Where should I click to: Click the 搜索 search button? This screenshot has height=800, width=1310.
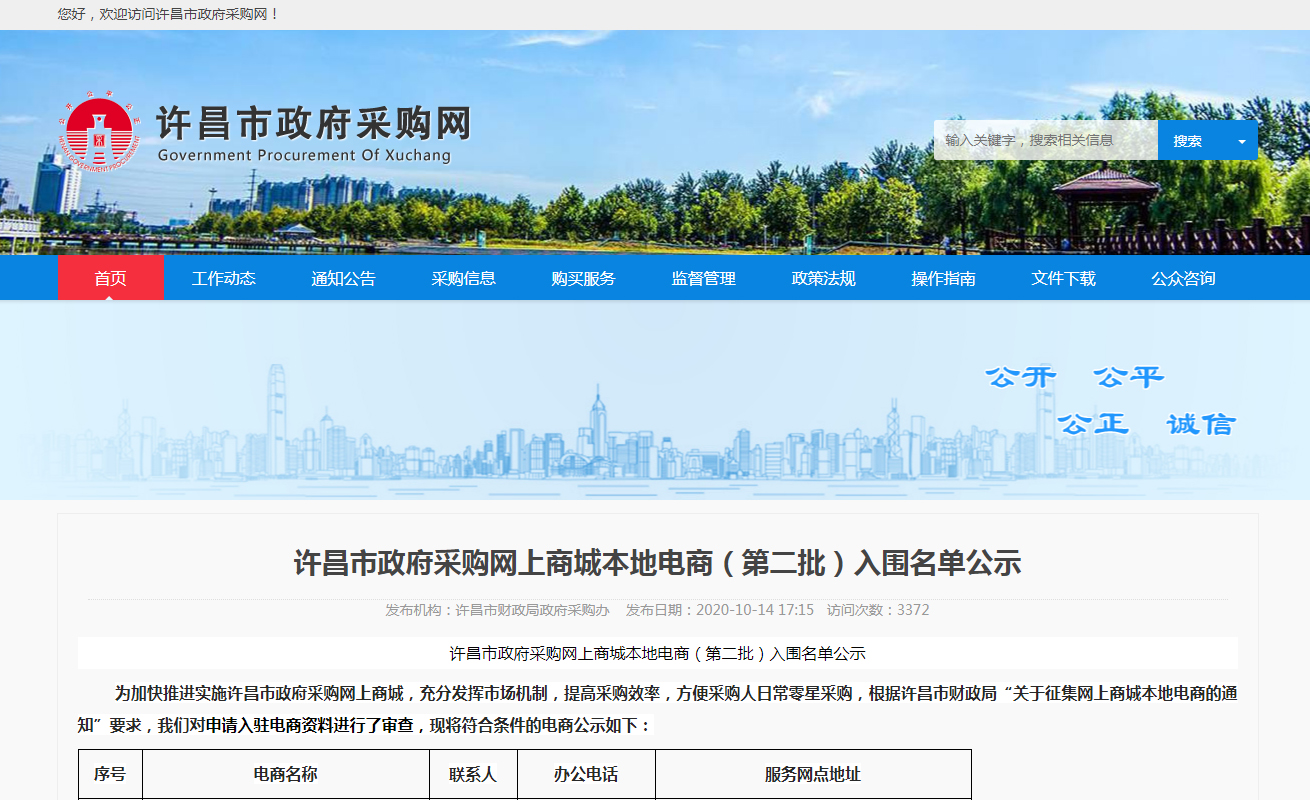(x=1188, y=141)
